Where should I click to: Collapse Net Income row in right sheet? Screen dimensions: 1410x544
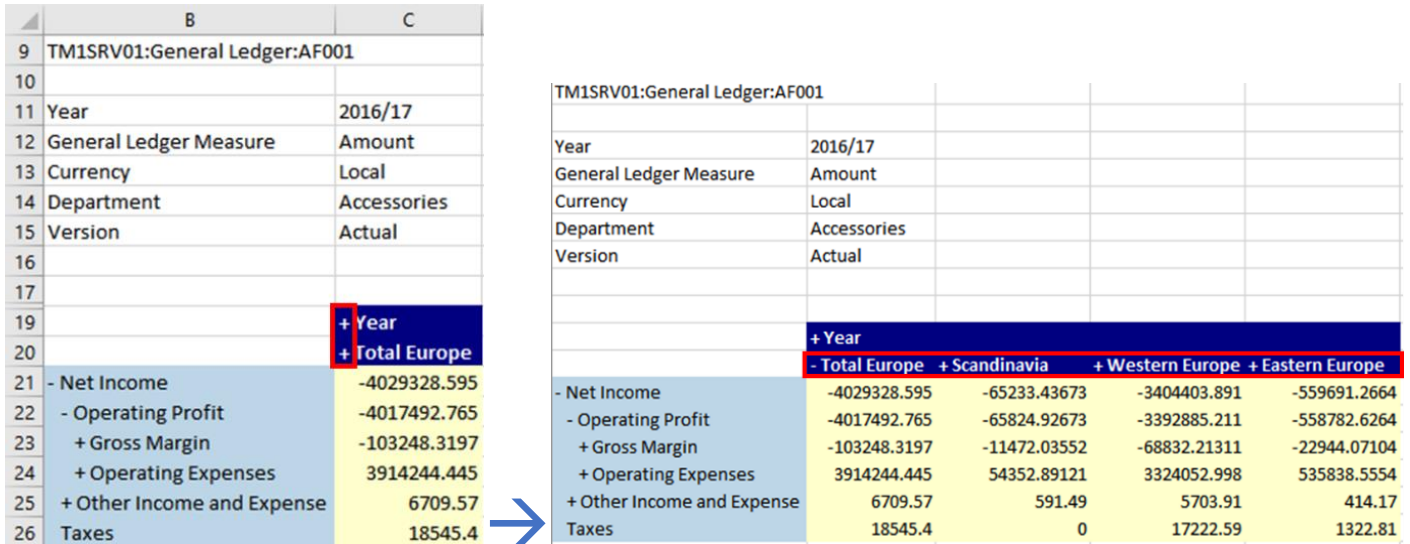559,393
